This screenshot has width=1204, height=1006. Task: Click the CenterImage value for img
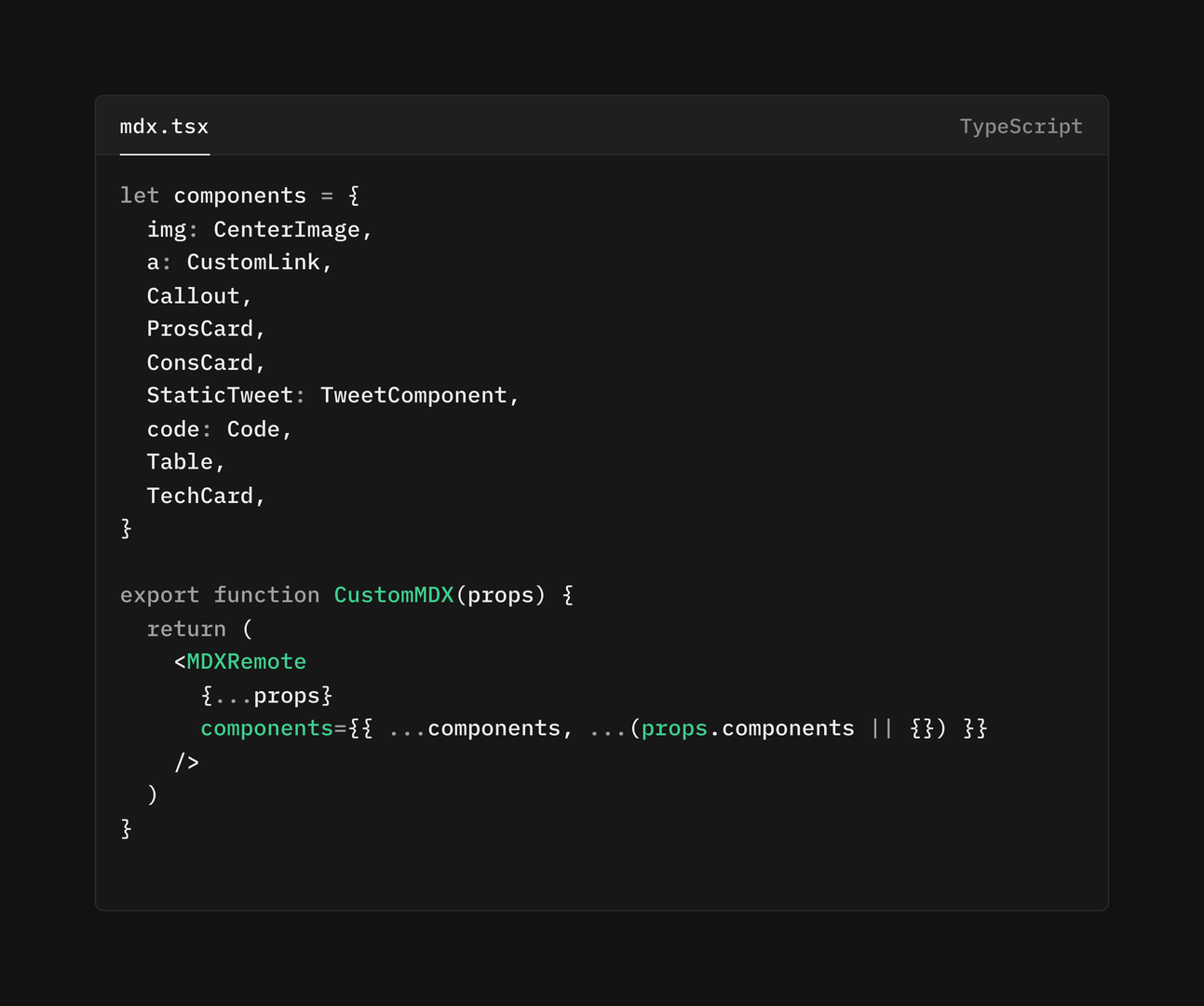pos(289,228)
